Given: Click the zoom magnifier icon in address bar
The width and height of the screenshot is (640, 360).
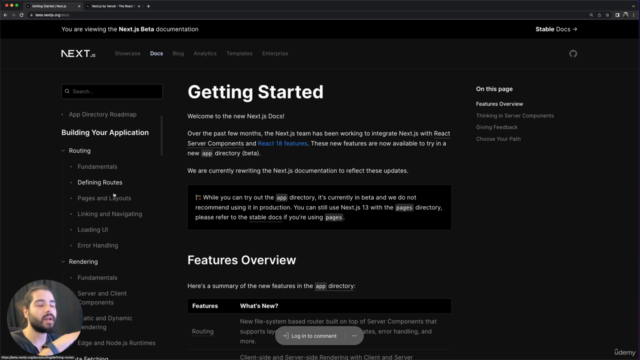Looking at the screenshot, I should click(591, 15).
